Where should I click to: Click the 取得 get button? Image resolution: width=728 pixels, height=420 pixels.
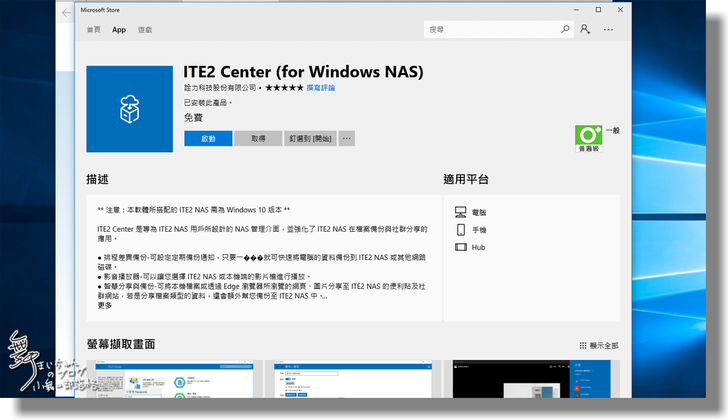pos(258,139)
